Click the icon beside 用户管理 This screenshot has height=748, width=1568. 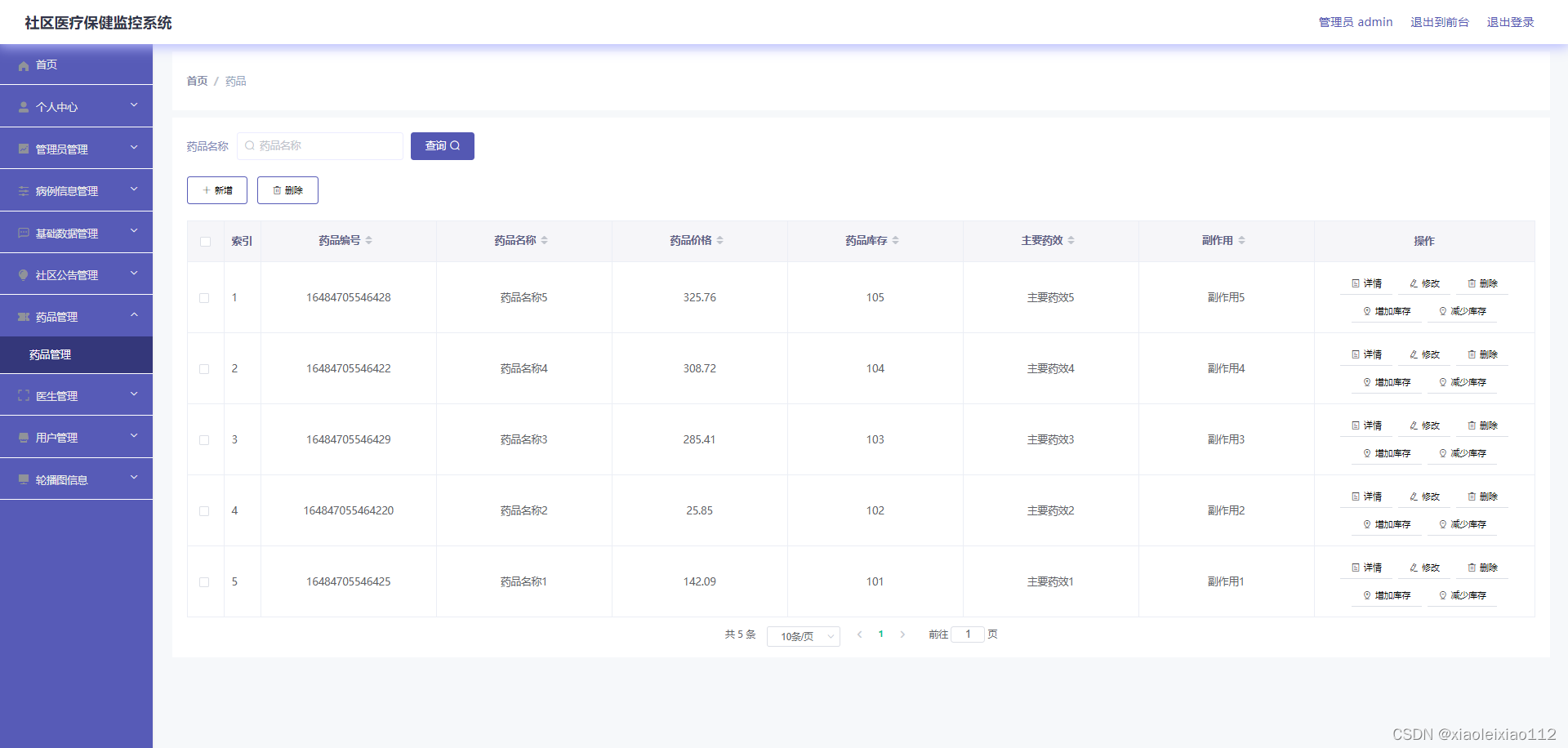(x=24, y=438)
